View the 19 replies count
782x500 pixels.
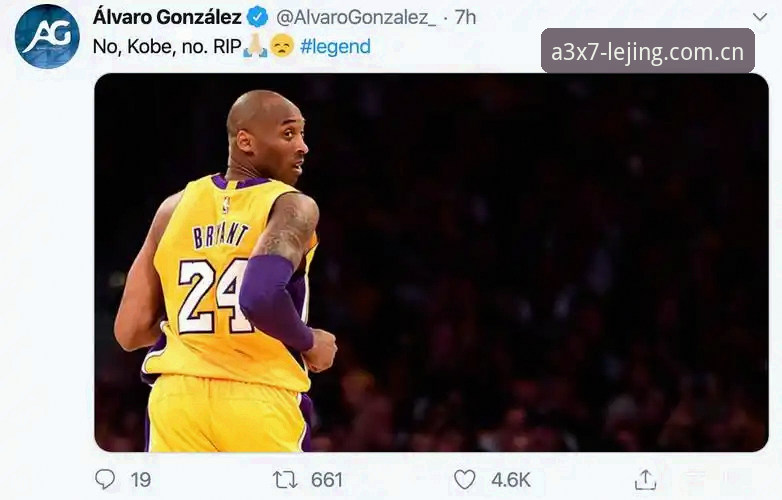pos(141,480)
